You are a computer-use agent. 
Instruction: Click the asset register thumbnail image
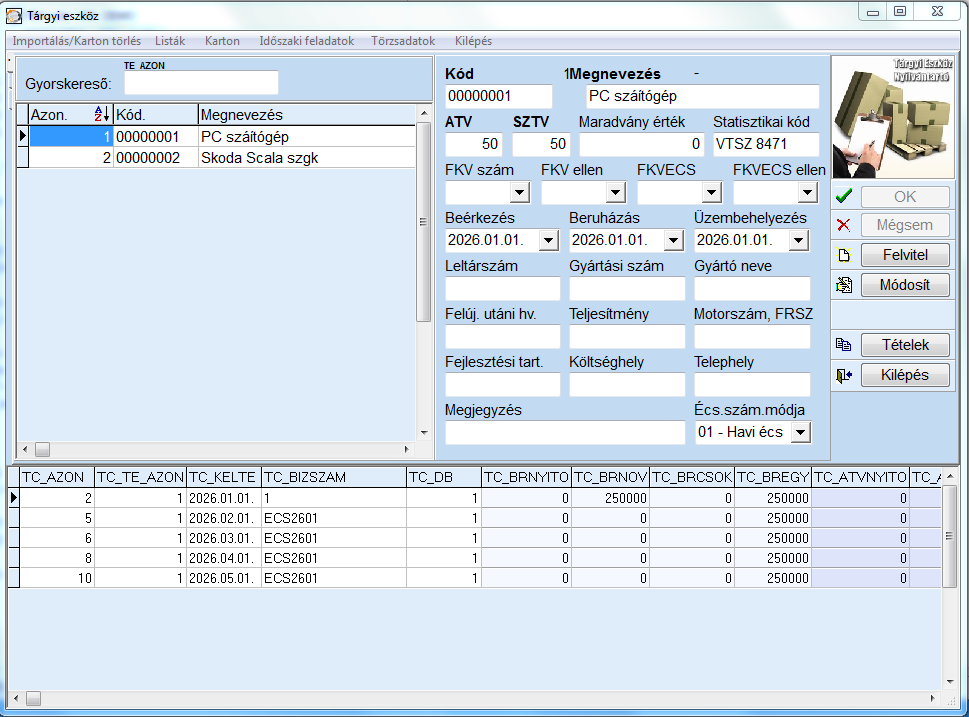point(894,117)
